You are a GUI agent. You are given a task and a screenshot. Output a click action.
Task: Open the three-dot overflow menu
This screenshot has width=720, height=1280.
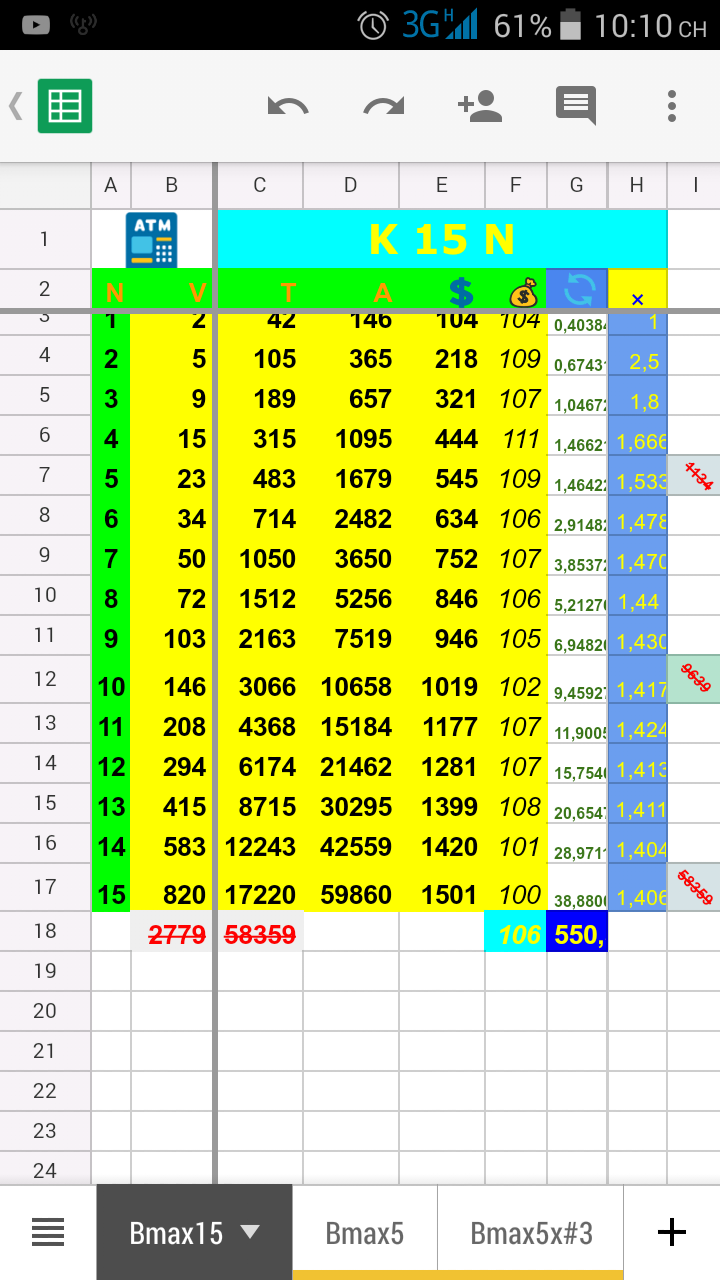point(671,106)
